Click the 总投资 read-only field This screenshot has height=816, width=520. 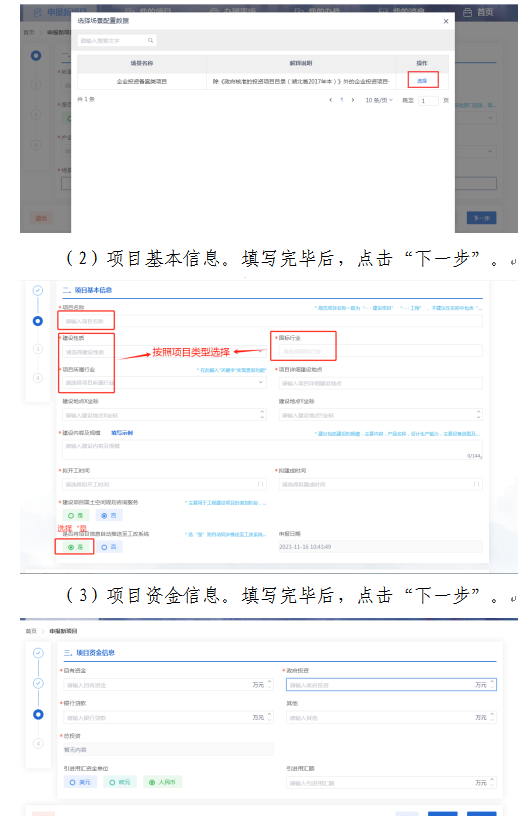[169, 749]
